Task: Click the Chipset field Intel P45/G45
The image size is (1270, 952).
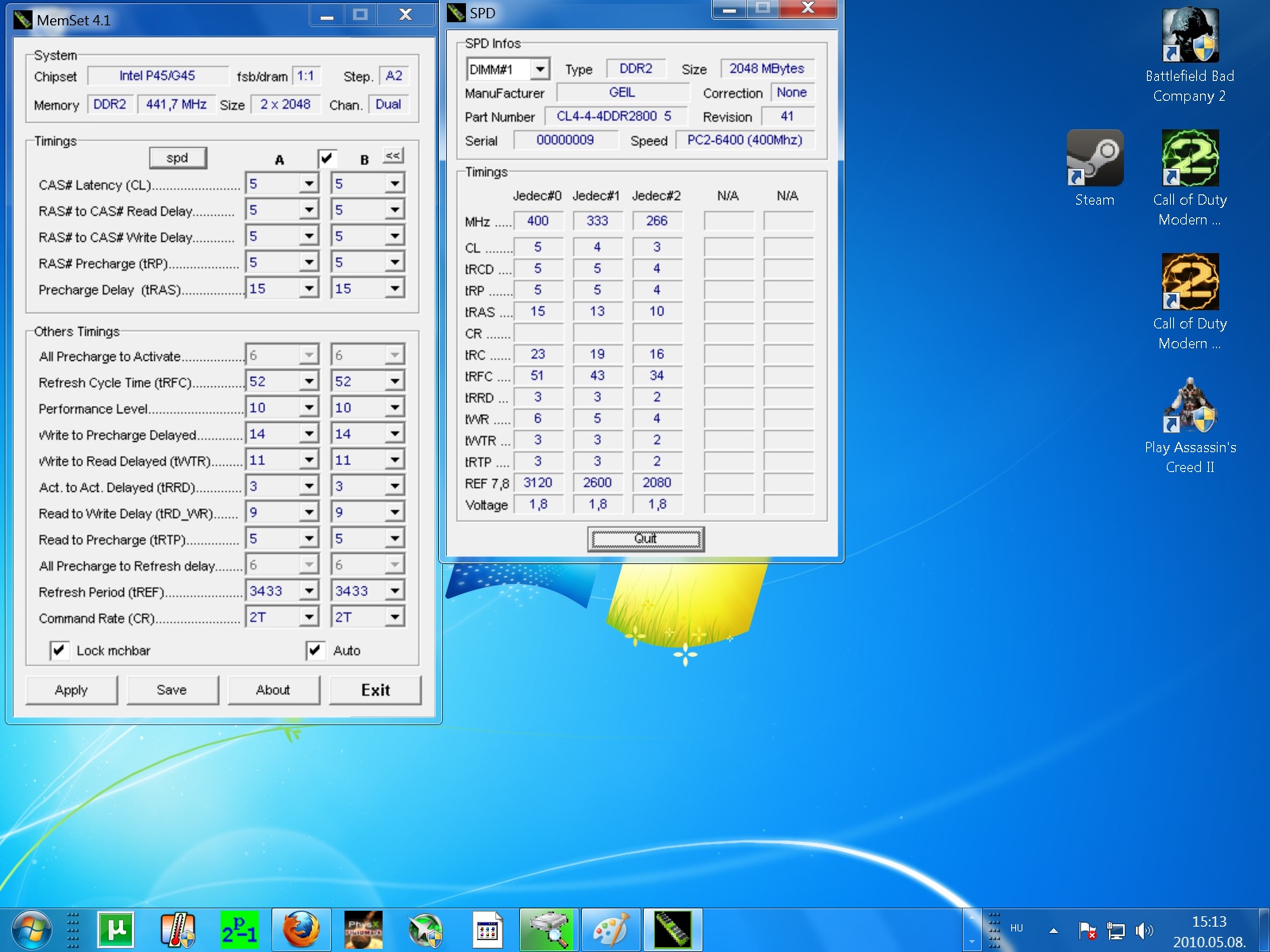Action: [x=157, y=76]
